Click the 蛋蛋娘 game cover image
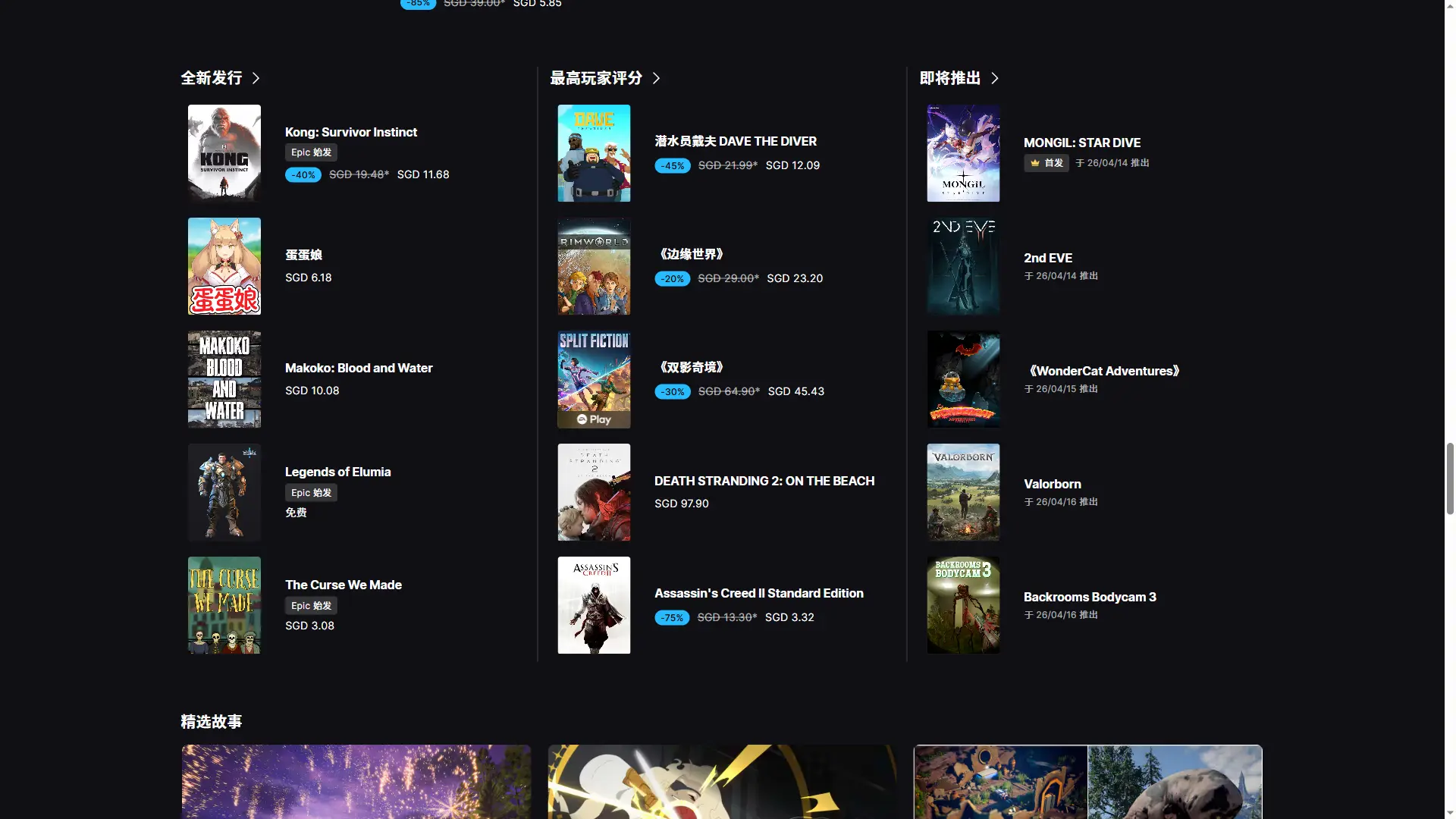The image size is (1456, 819). coord(224,266)
